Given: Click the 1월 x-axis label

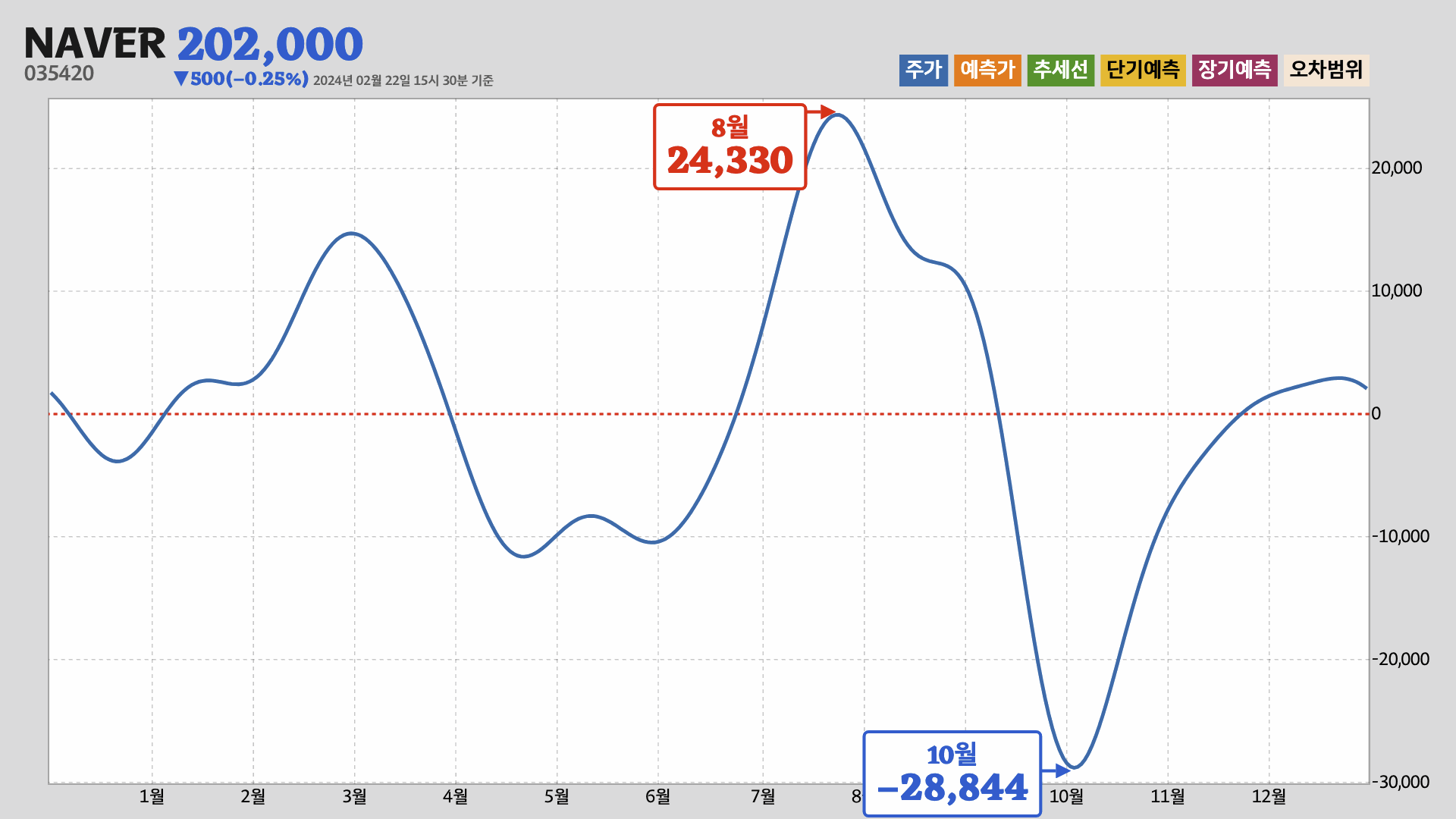Looking at the screenshot, I should [152, 796].
